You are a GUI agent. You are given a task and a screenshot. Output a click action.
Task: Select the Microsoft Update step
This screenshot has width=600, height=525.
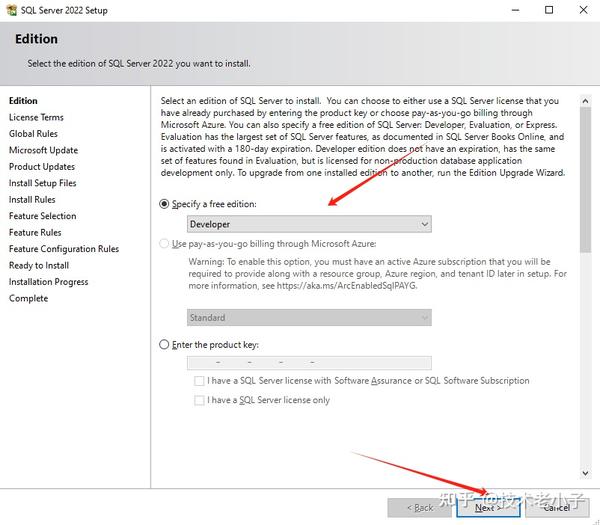[x=43, y=150]
